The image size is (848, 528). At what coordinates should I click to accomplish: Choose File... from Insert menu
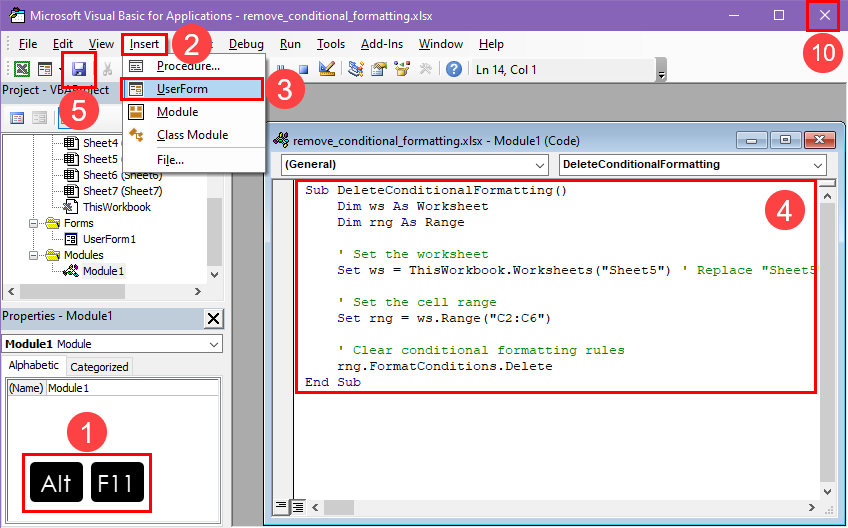[x=194, y=160]
